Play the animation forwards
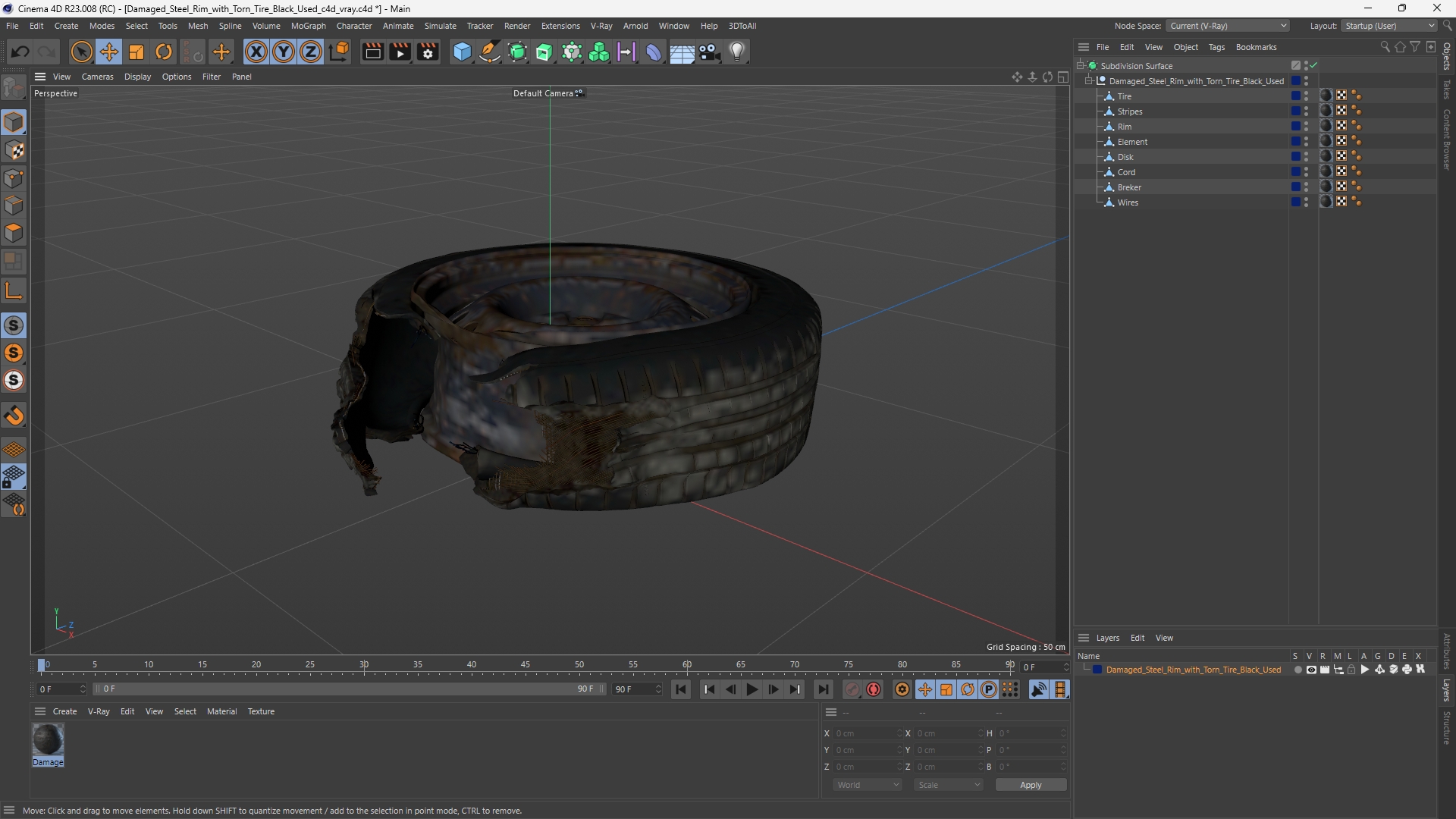Viewport: 1456px width, 819px height. coord(752,689)
